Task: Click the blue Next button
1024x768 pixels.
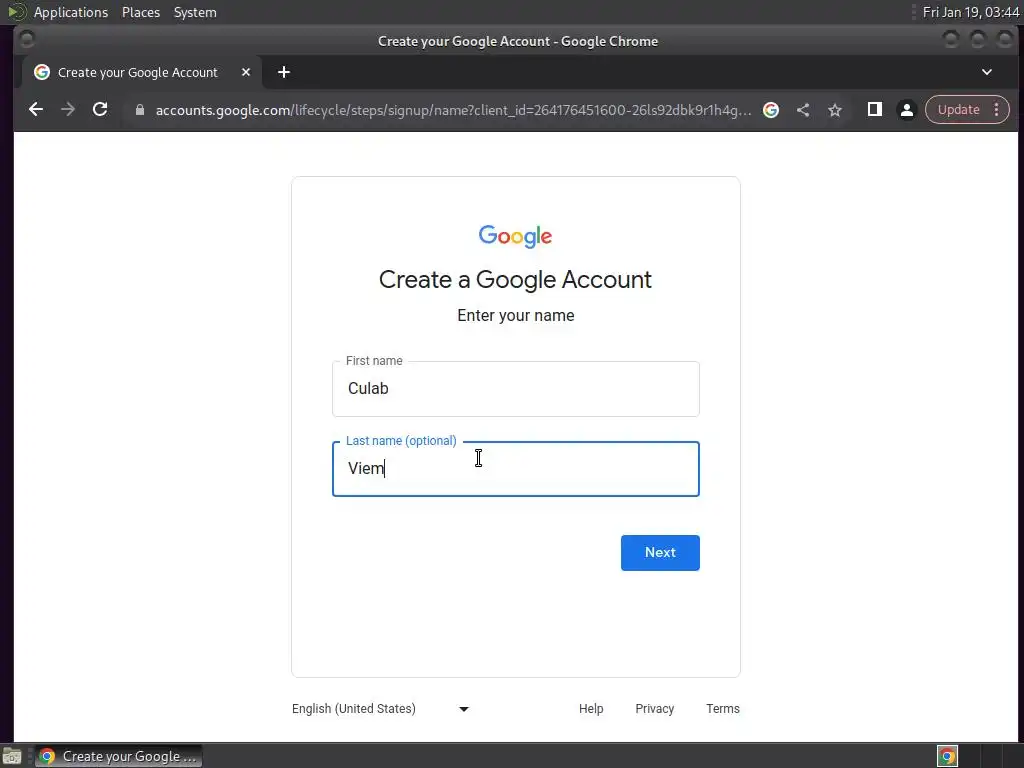Action: coord(660,552)
